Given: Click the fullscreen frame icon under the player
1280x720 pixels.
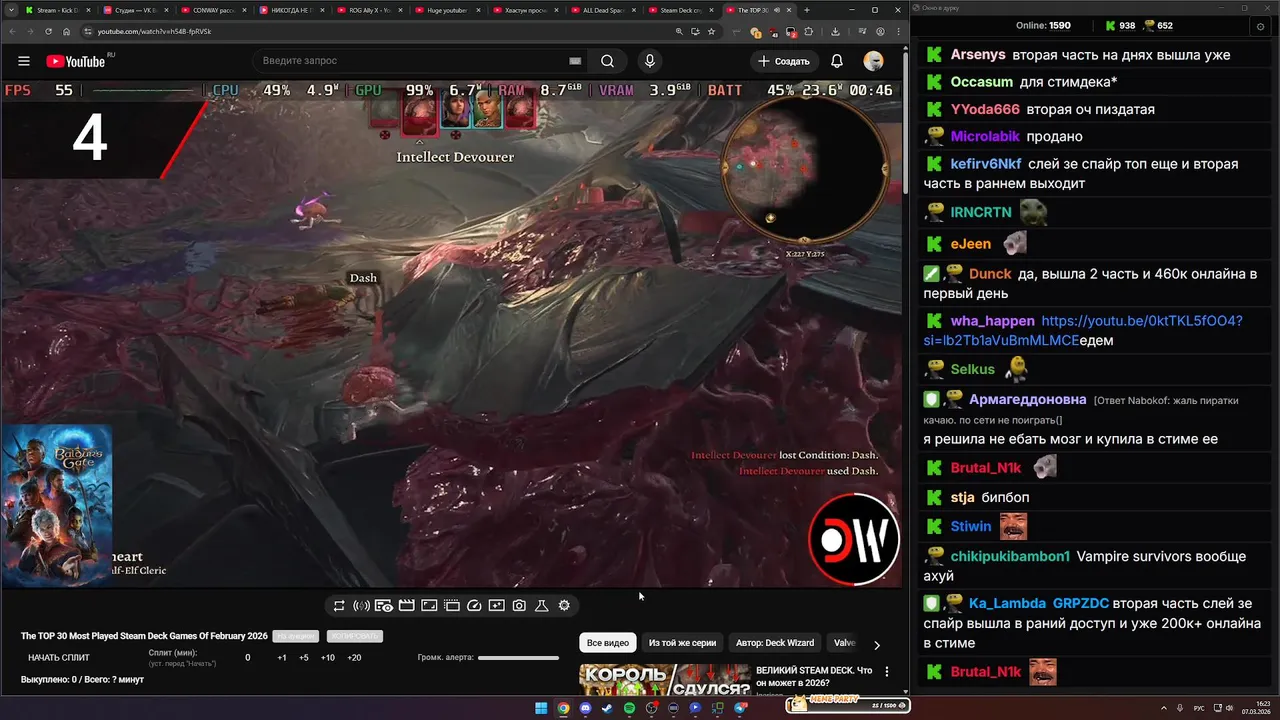Looking at the screenshot, I should [428, 606].
